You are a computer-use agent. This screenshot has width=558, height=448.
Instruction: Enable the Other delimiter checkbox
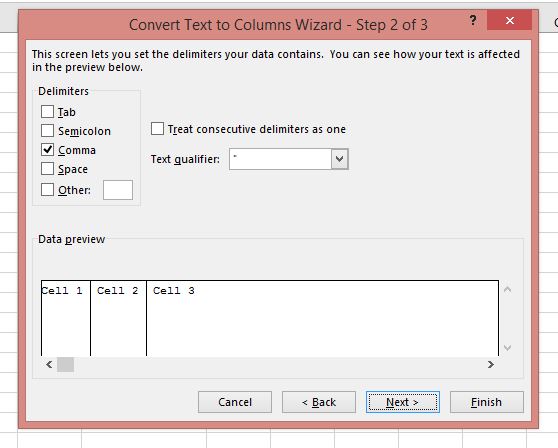47,190
